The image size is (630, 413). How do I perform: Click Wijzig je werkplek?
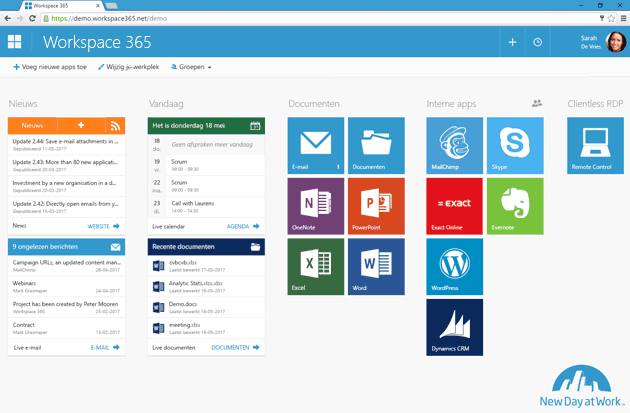tap(129, 67)
